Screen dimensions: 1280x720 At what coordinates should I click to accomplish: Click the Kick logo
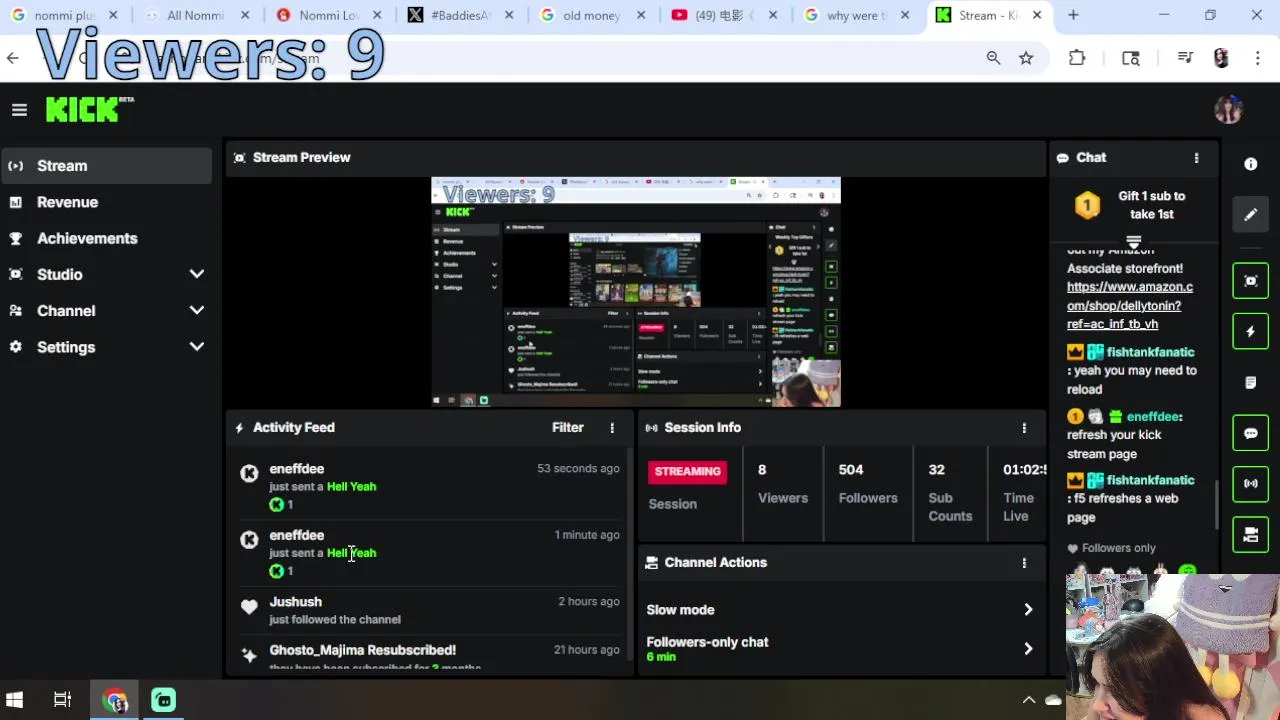tap(83, 110)
